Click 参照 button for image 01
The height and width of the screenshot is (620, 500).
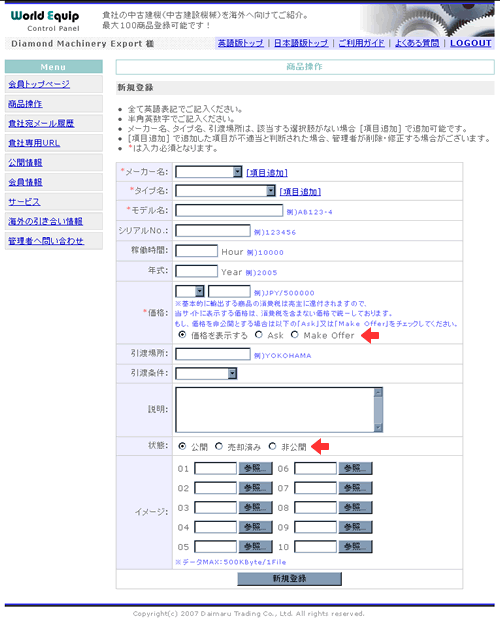click(x=255, y=469)
